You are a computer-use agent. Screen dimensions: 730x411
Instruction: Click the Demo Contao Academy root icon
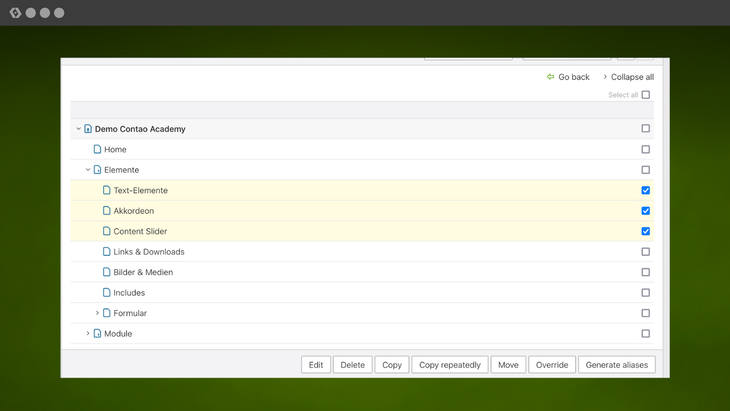coord(88,129)
